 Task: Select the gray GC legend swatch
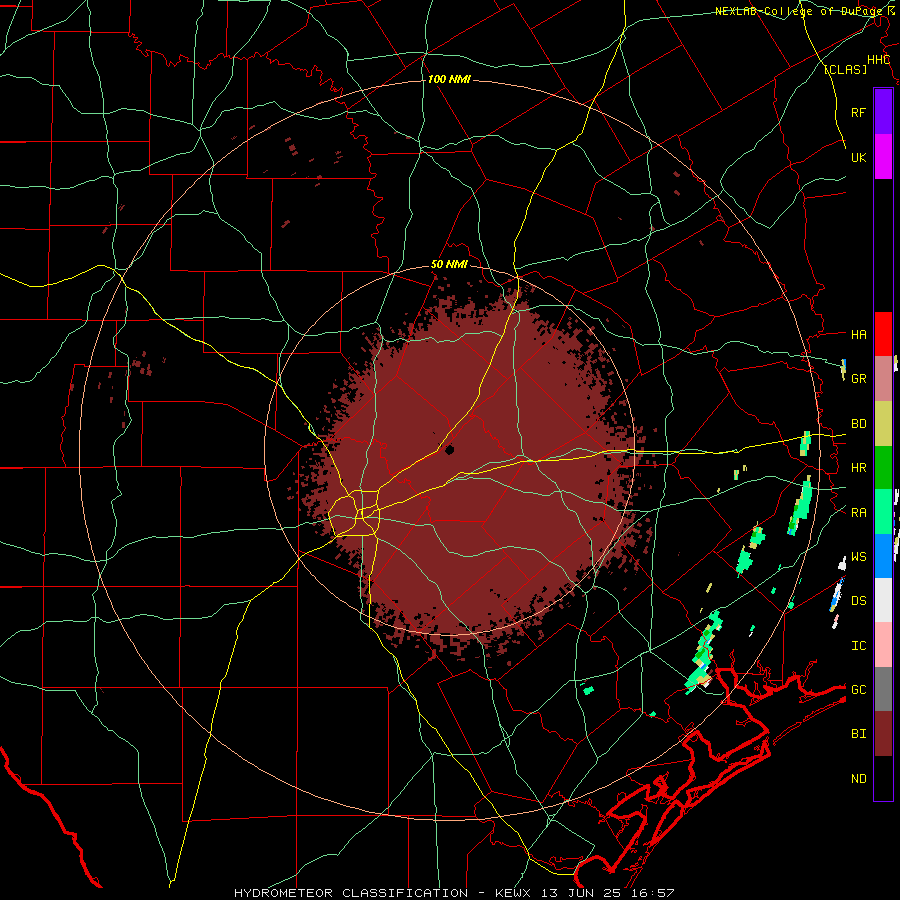click(883, 689)
